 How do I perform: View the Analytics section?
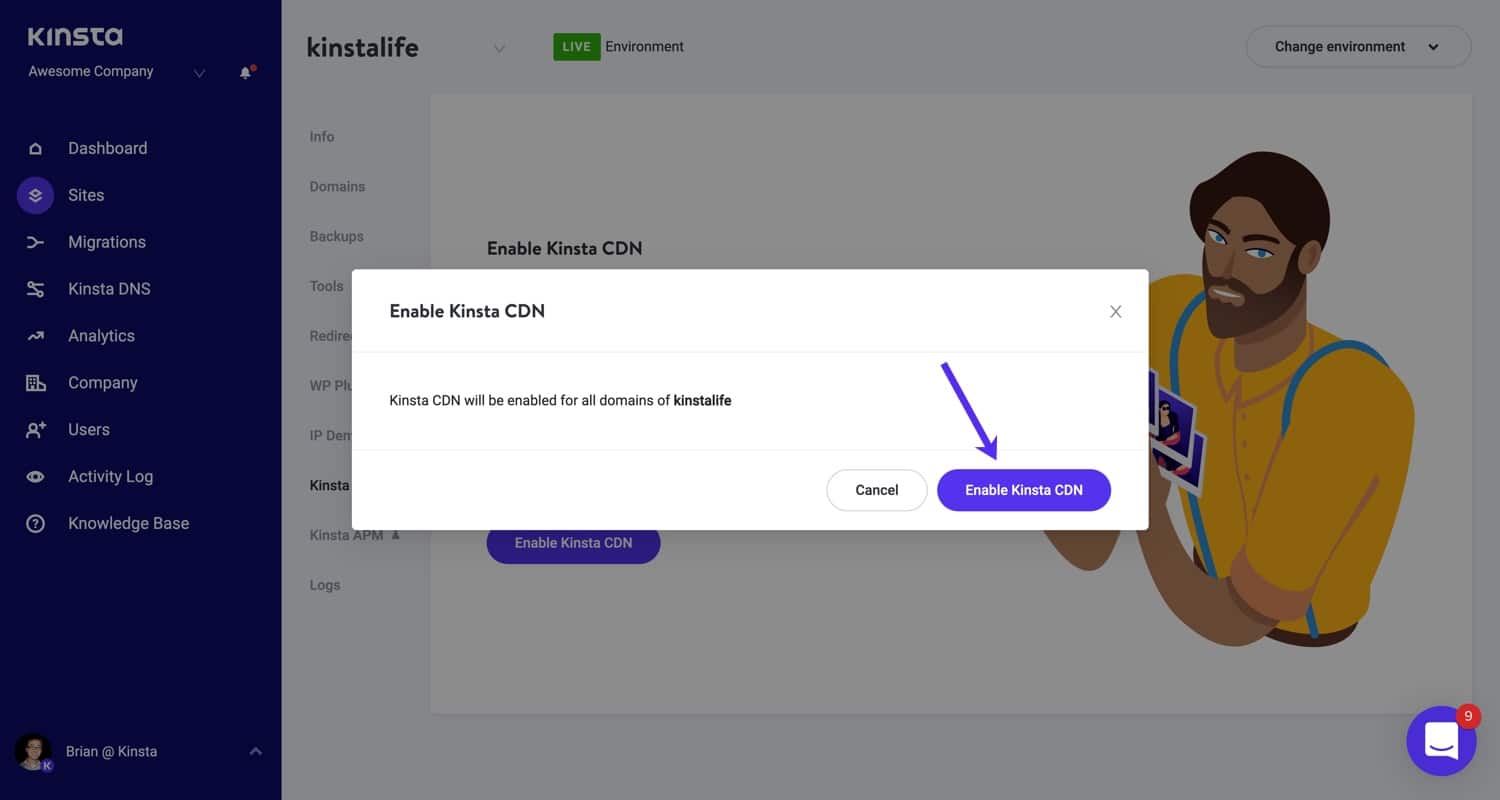(101, 335)
